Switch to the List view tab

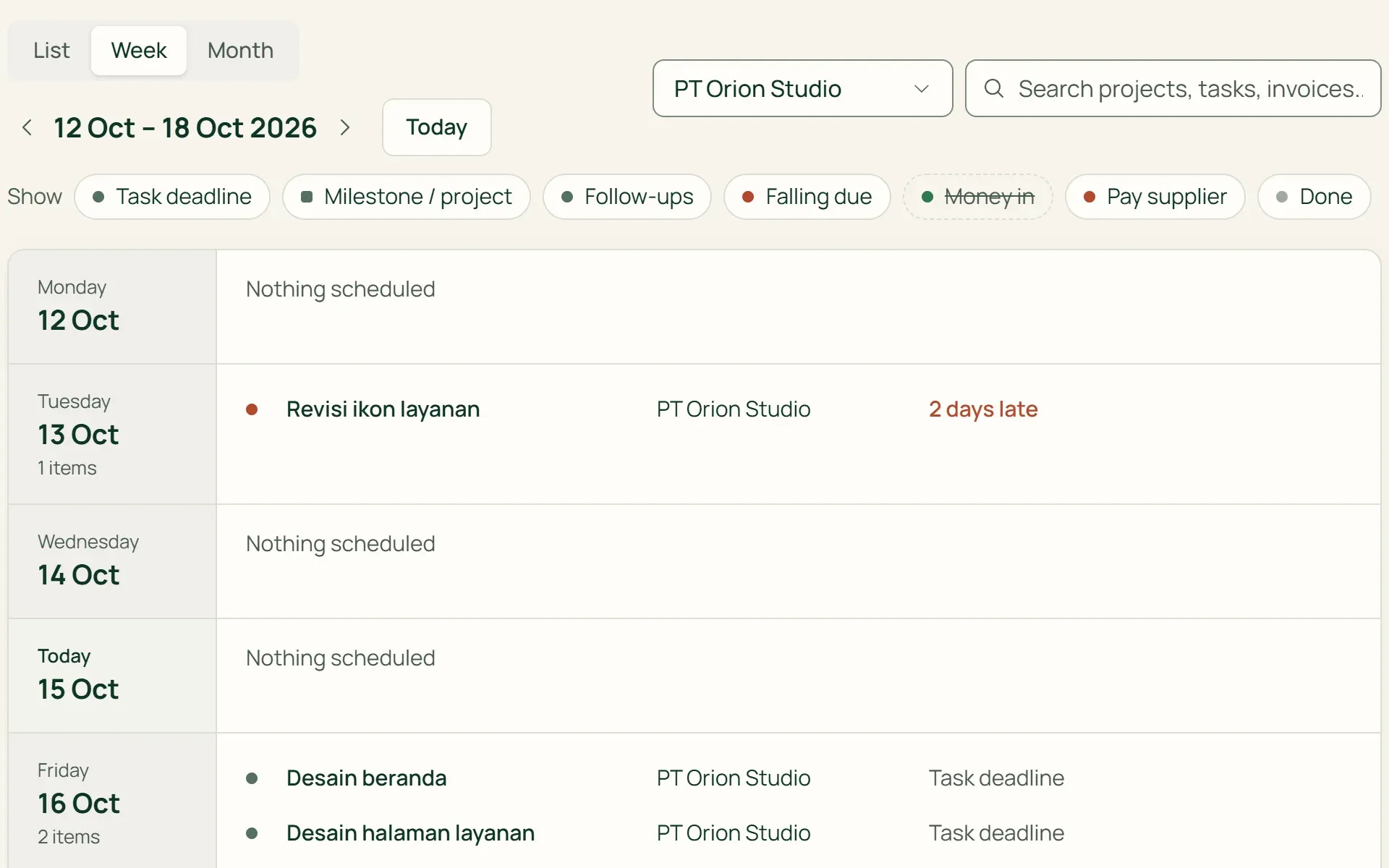51,51
